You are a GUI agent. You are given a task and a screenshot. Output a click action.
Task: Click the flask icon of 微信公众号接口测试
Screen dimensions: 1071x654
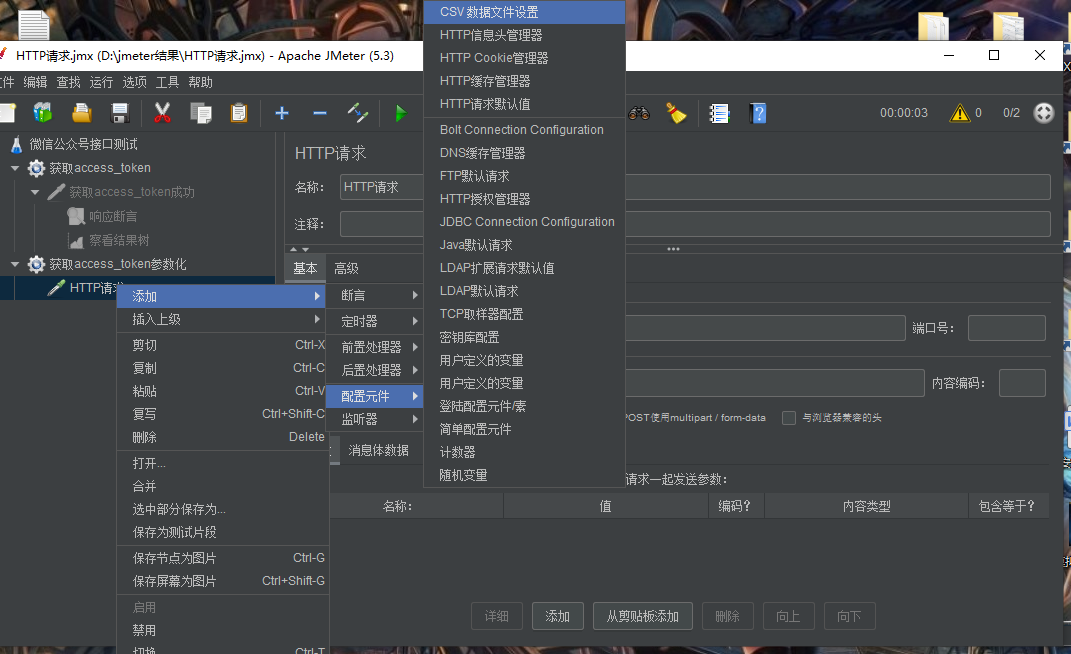[16, 144]
